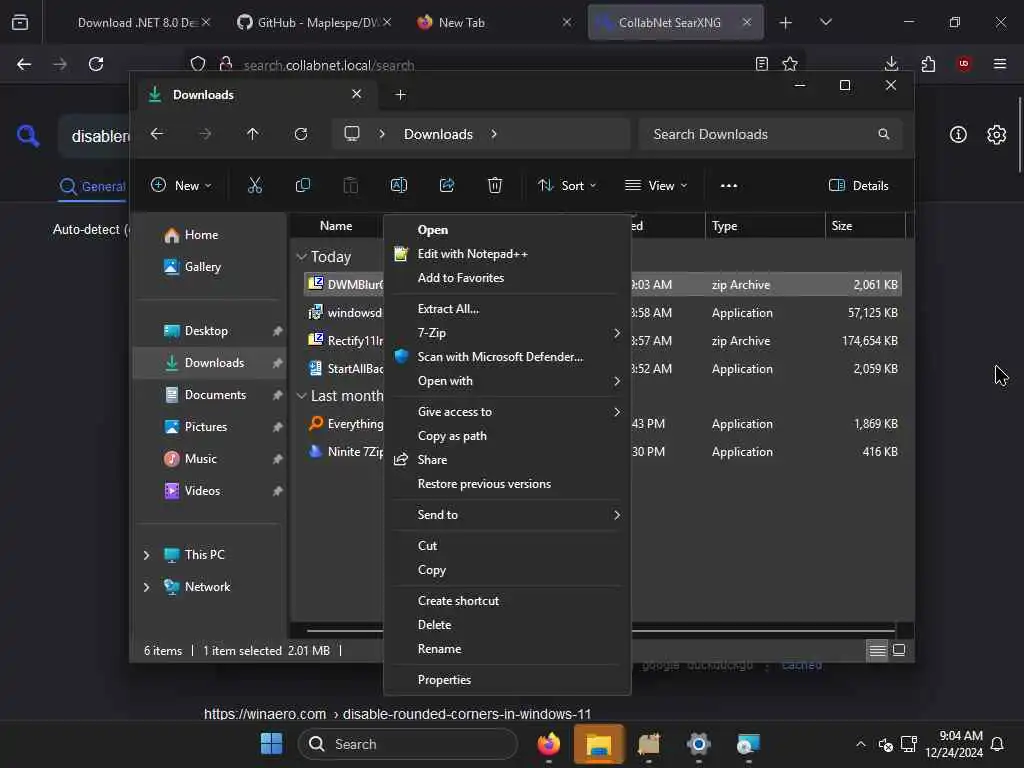1024x768 pixels.
Task: Add a new File Explorer tab
Action: [400, 95]
